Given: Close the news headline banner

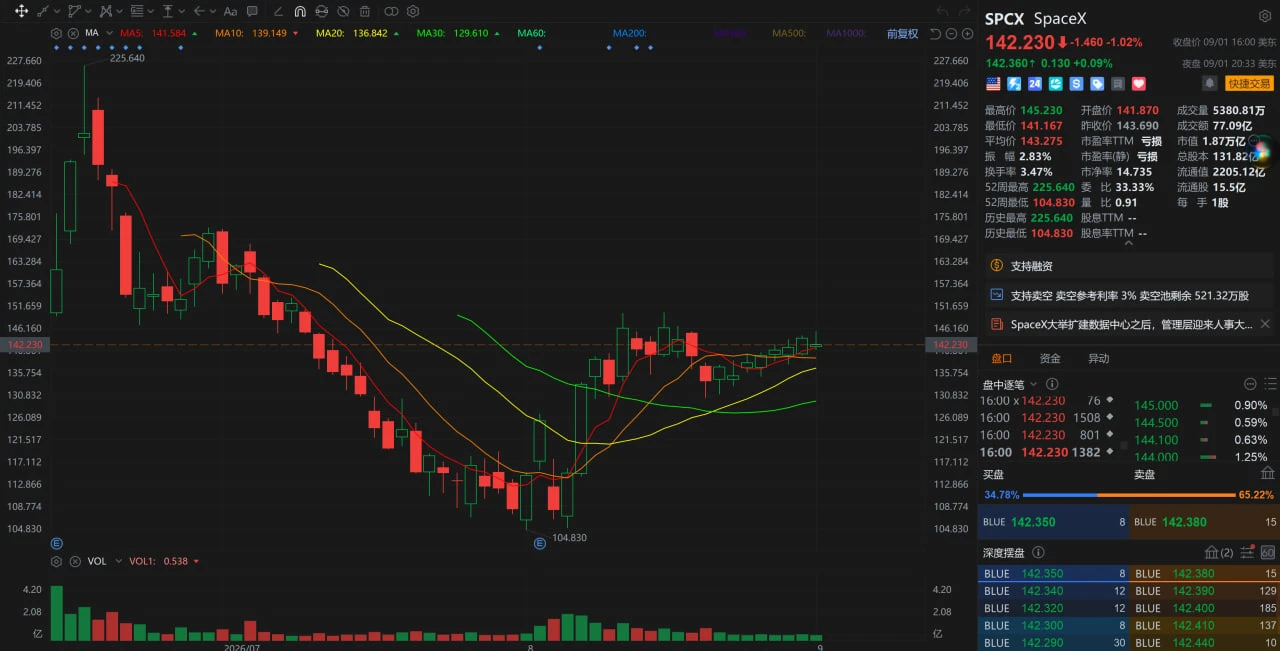Looking at the screenshot, I should click(x=1265, y=324).
